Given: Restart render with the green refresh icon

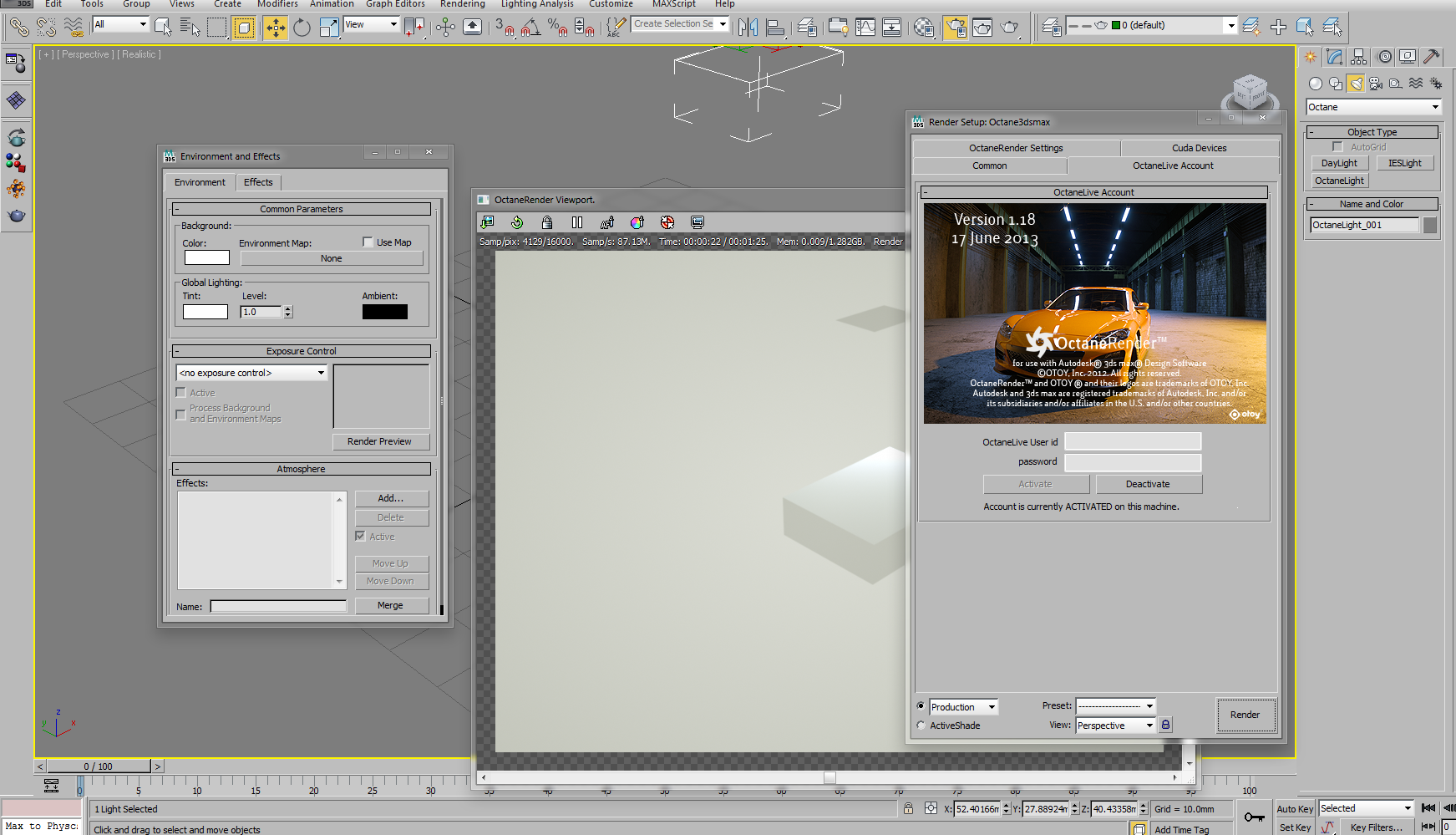Looking at the screenshot, I should [517, 222].
